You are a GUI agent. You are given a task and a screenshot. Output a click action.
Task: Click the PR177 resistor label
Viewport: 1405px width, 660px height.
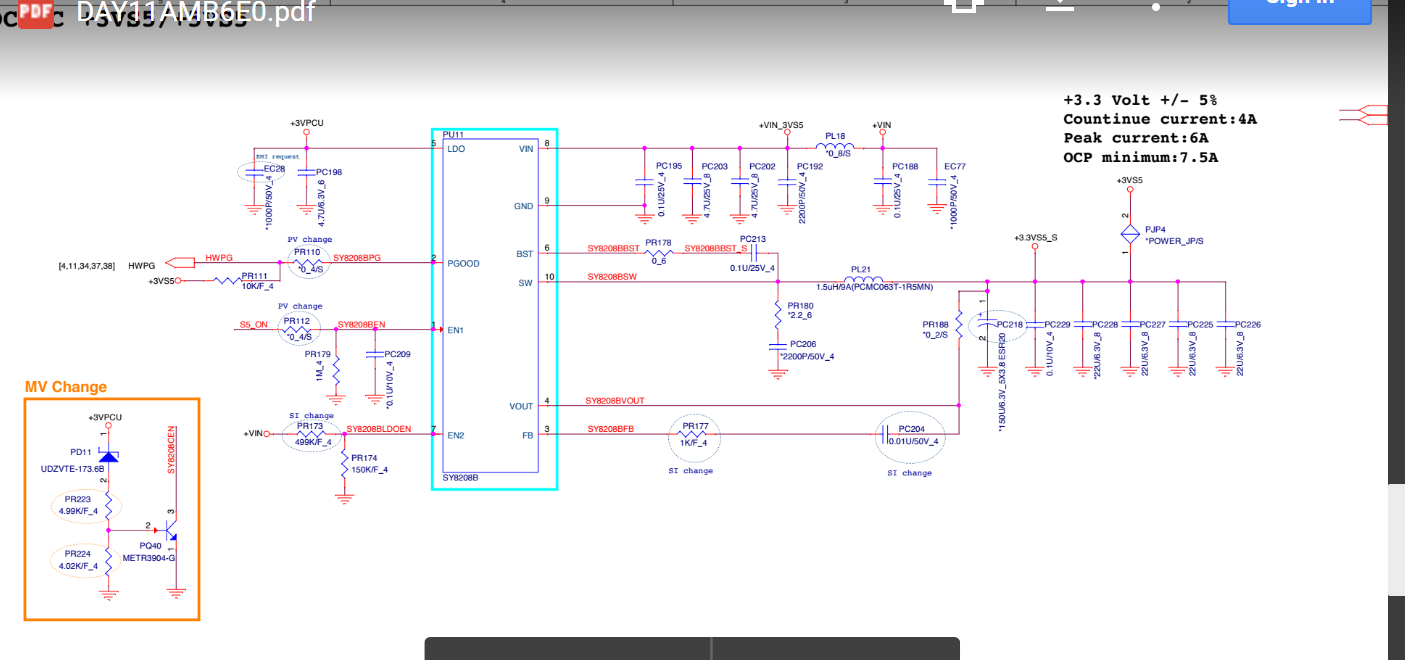(x=695, y=426)
